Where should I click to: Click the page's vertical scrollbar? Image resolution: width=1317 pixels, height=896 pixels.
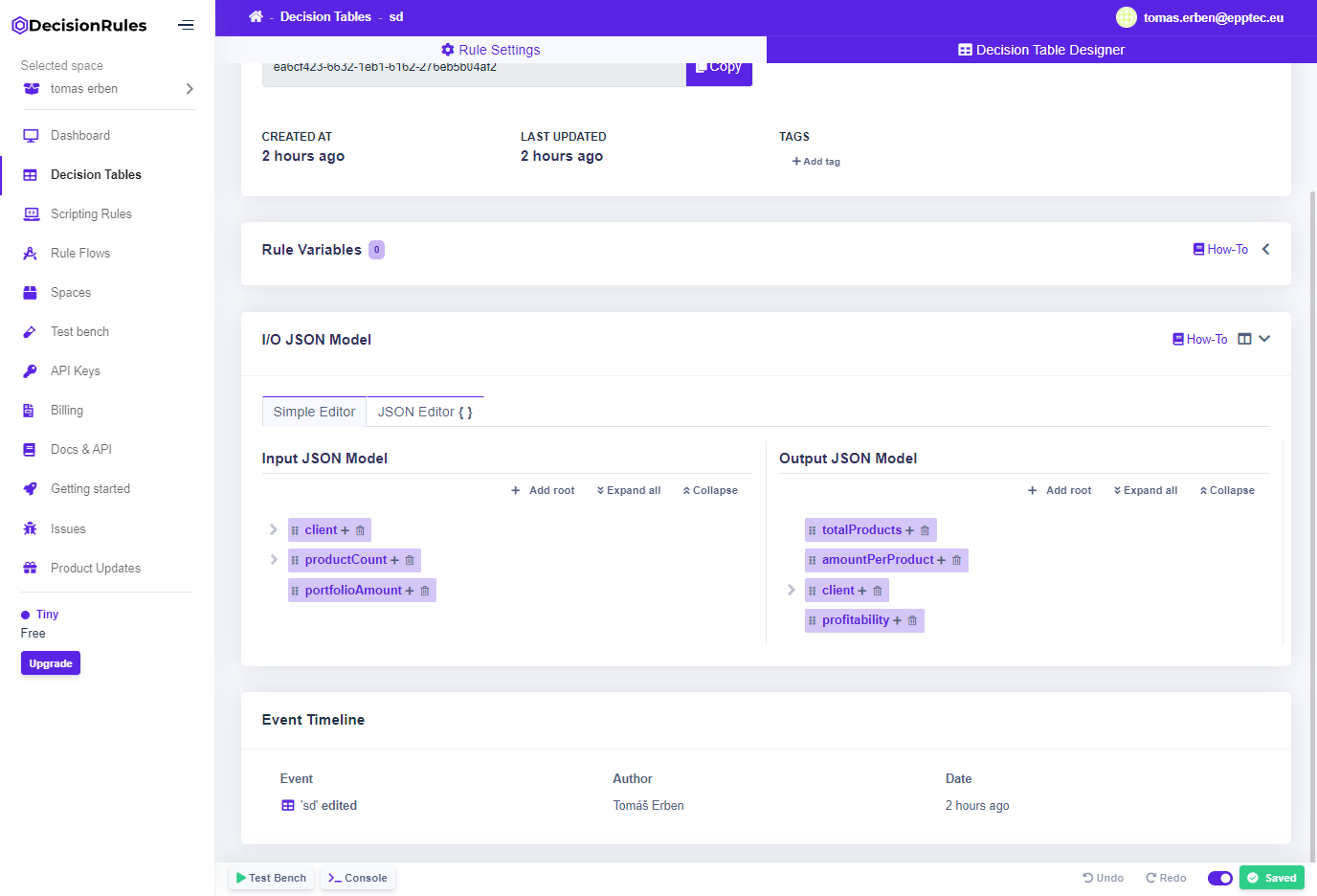click(x=1312, y=479)
